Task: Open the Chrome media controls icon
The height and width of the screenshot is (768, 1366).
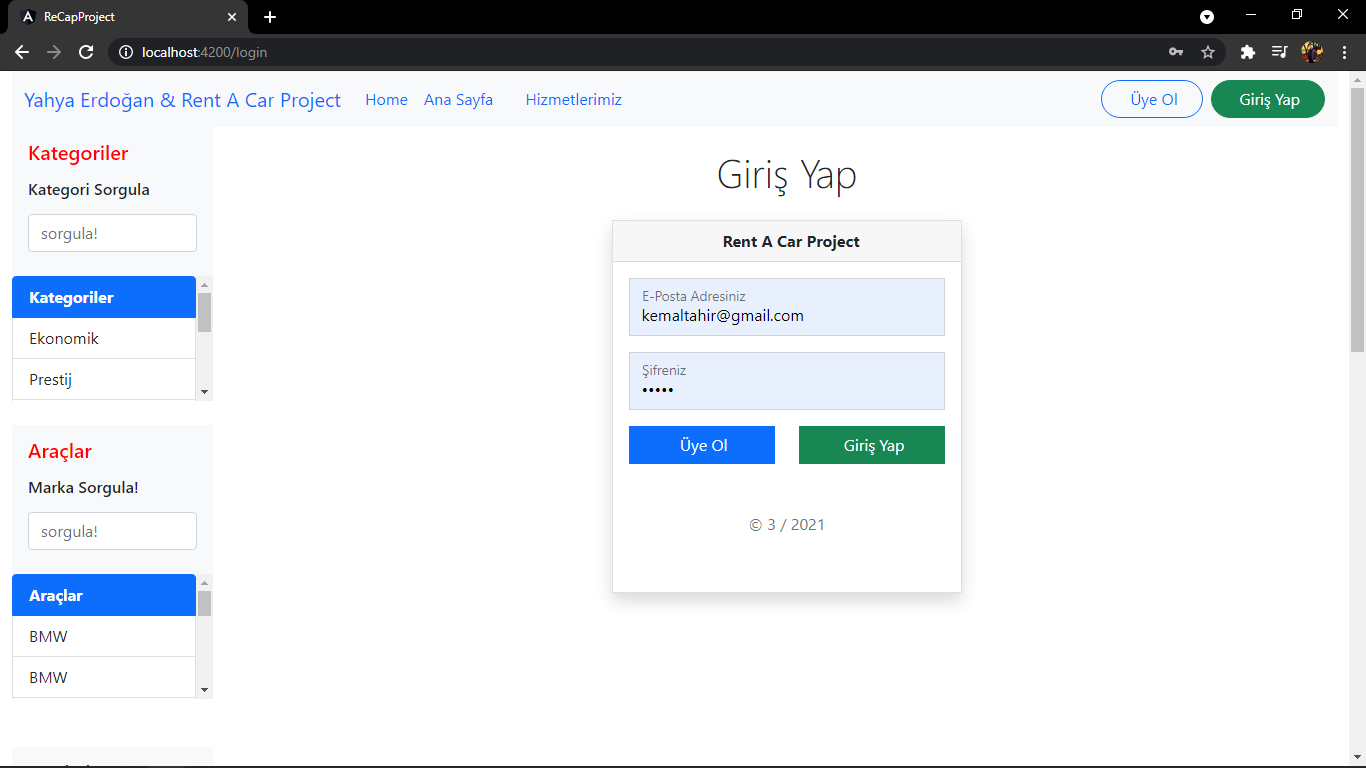Action: coord(1279,52)
